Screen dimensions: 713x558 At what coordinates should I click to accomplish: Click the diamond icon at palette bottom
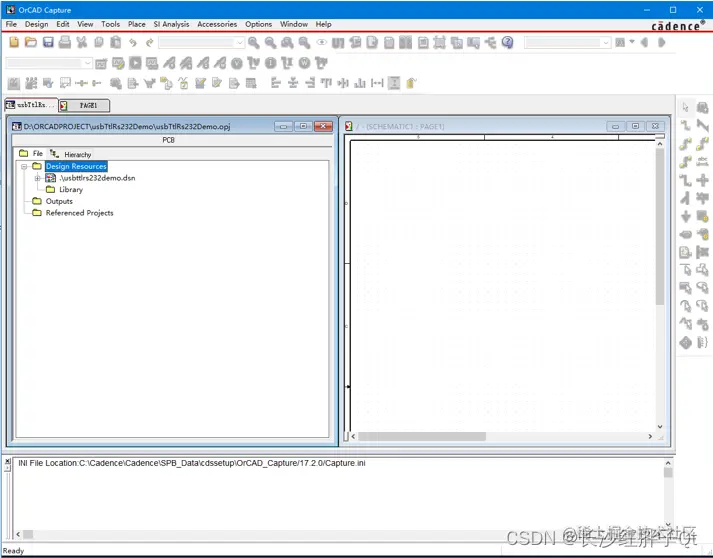[686, 342]
